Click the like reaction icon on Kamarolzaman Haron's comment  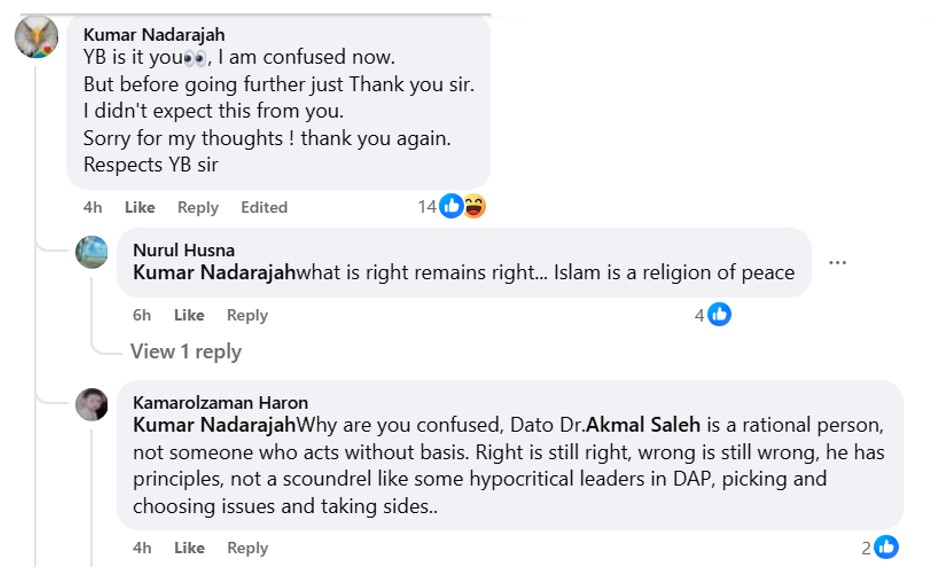886,547
